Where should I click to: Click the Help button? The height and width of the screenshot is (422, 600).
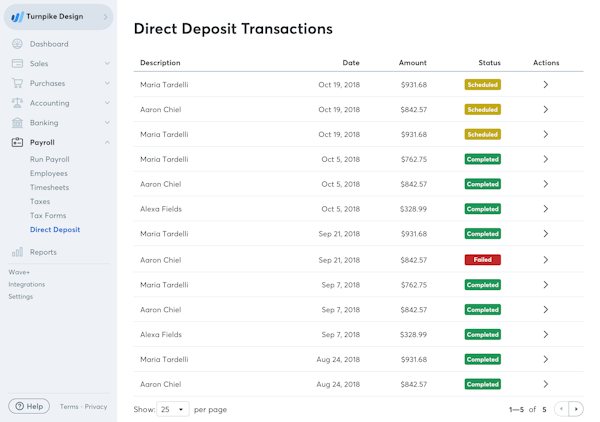click(29, 406)
